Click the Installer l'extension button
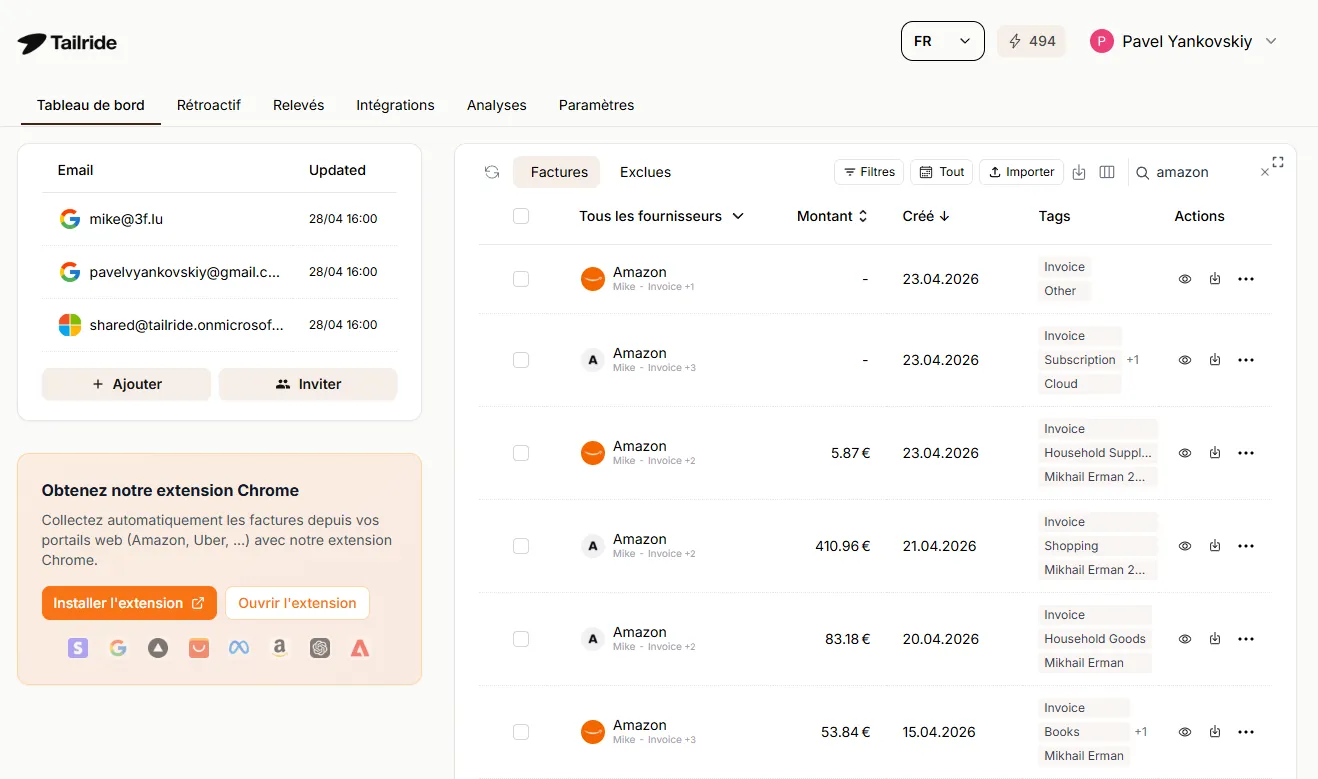Viewport: 1318px width, 779px height. click(129, 603)
